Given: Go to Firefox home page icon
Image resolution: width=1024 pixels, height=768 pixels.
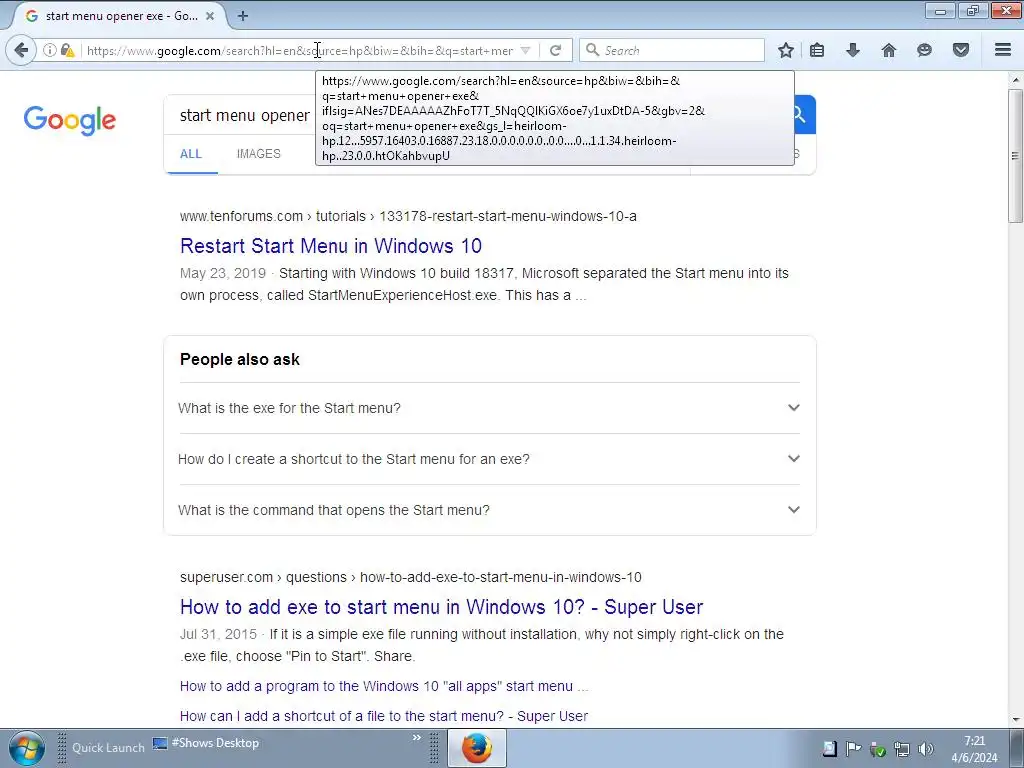Looking at the screenshot, I should [x=889, y=50].
